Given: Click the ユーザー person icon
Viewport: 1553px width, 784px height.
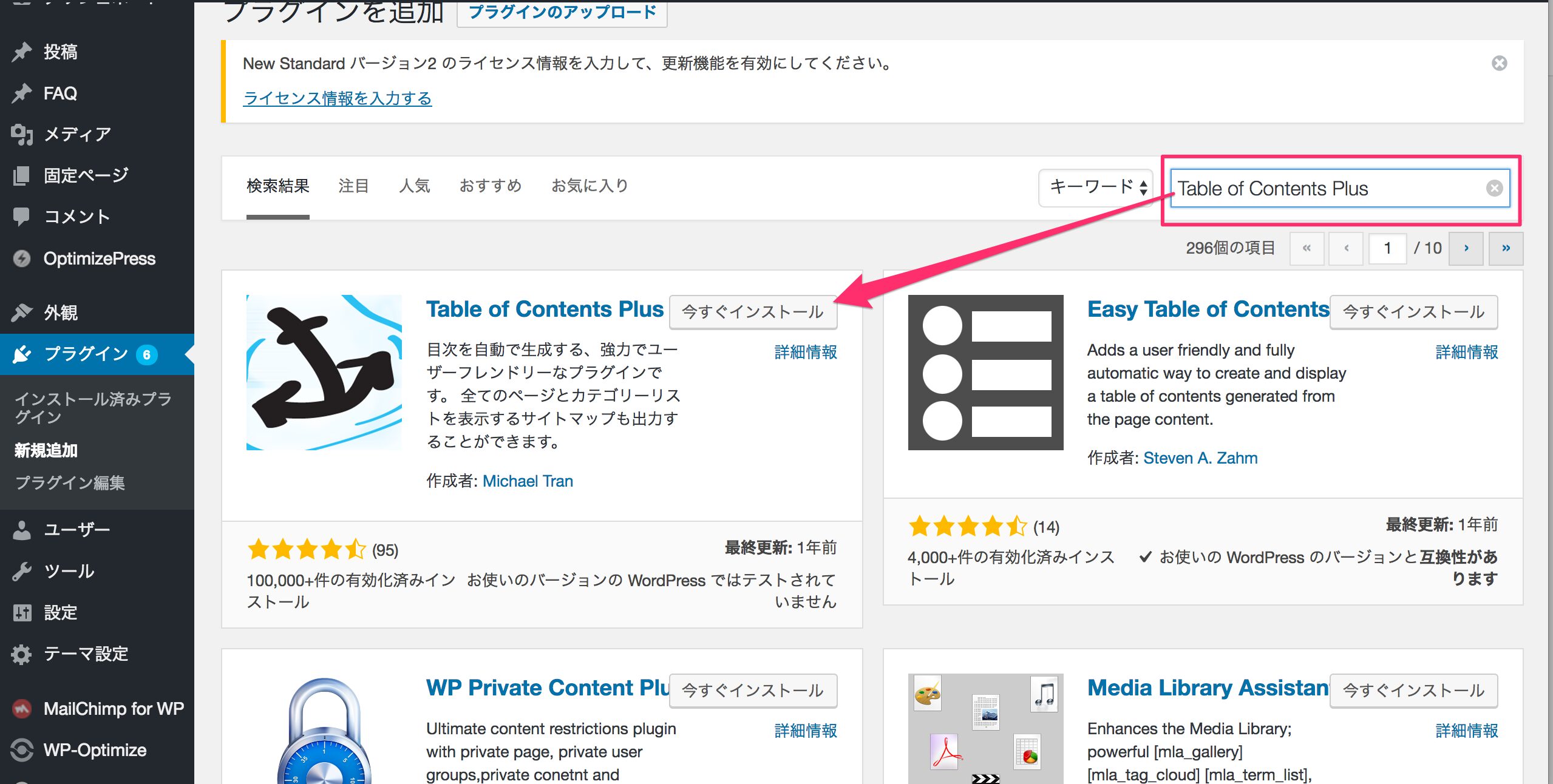Looking at the screenshot, I should coord(22,530).
